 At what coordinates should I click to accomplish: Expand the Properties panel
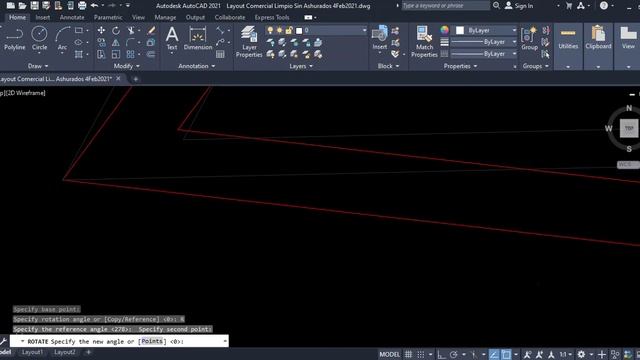coord(460,66)
